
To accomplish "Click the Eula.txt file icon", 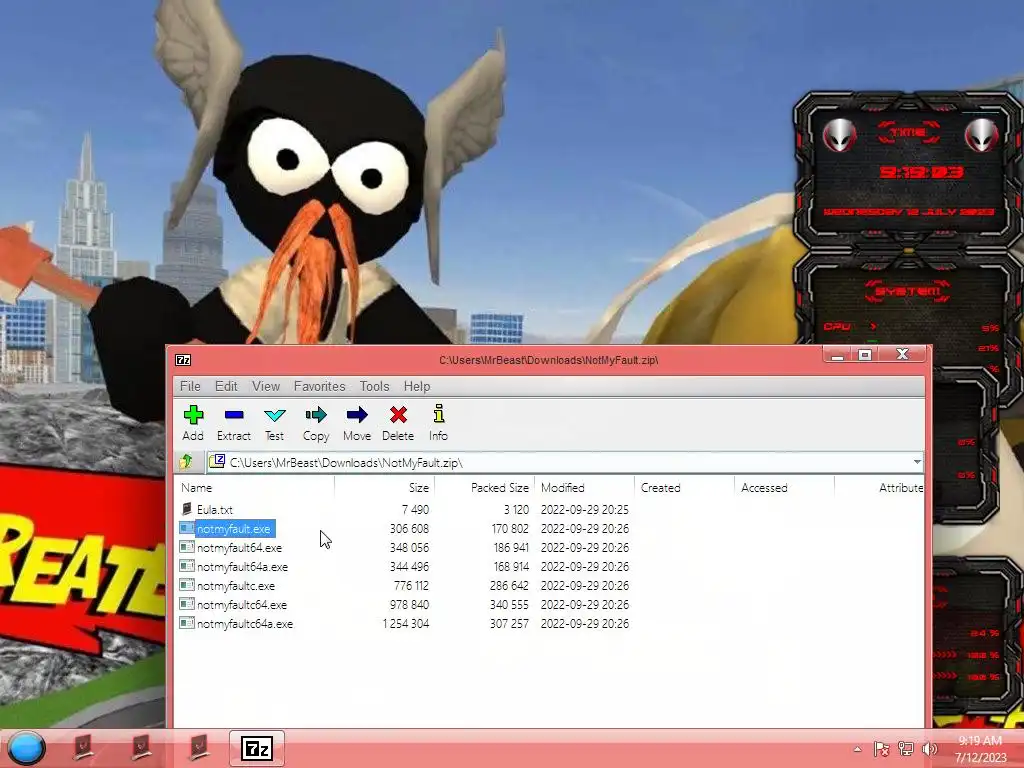I will click(x=187, y=509).
